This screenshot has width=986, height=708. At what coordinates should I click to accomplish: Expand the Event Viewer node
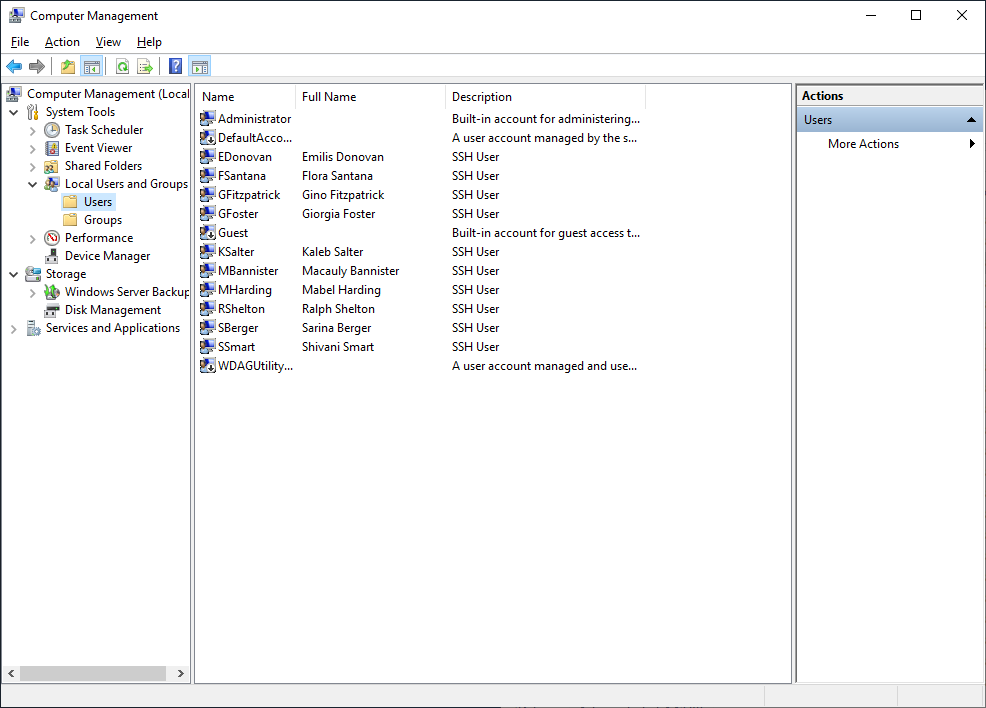point(33,149)
